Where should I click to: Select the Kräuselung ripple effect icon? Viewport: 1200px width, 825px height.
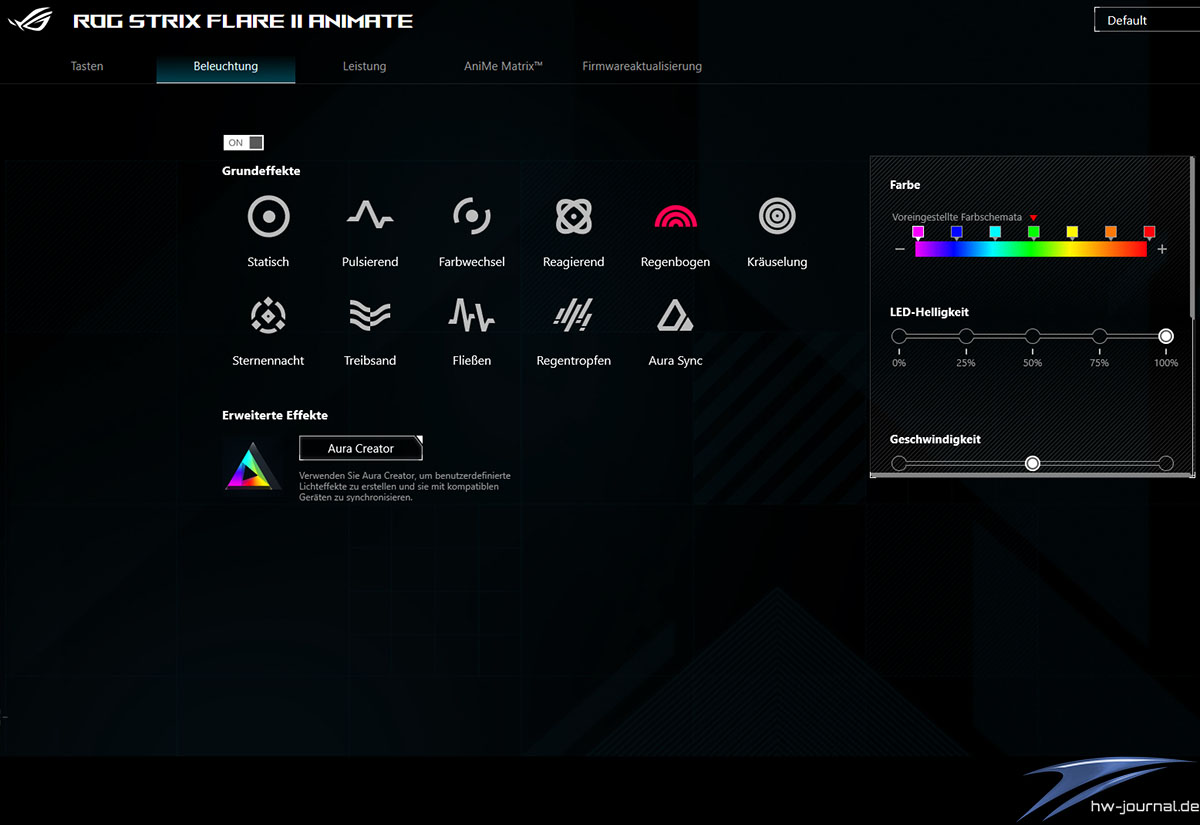(777, 216)
